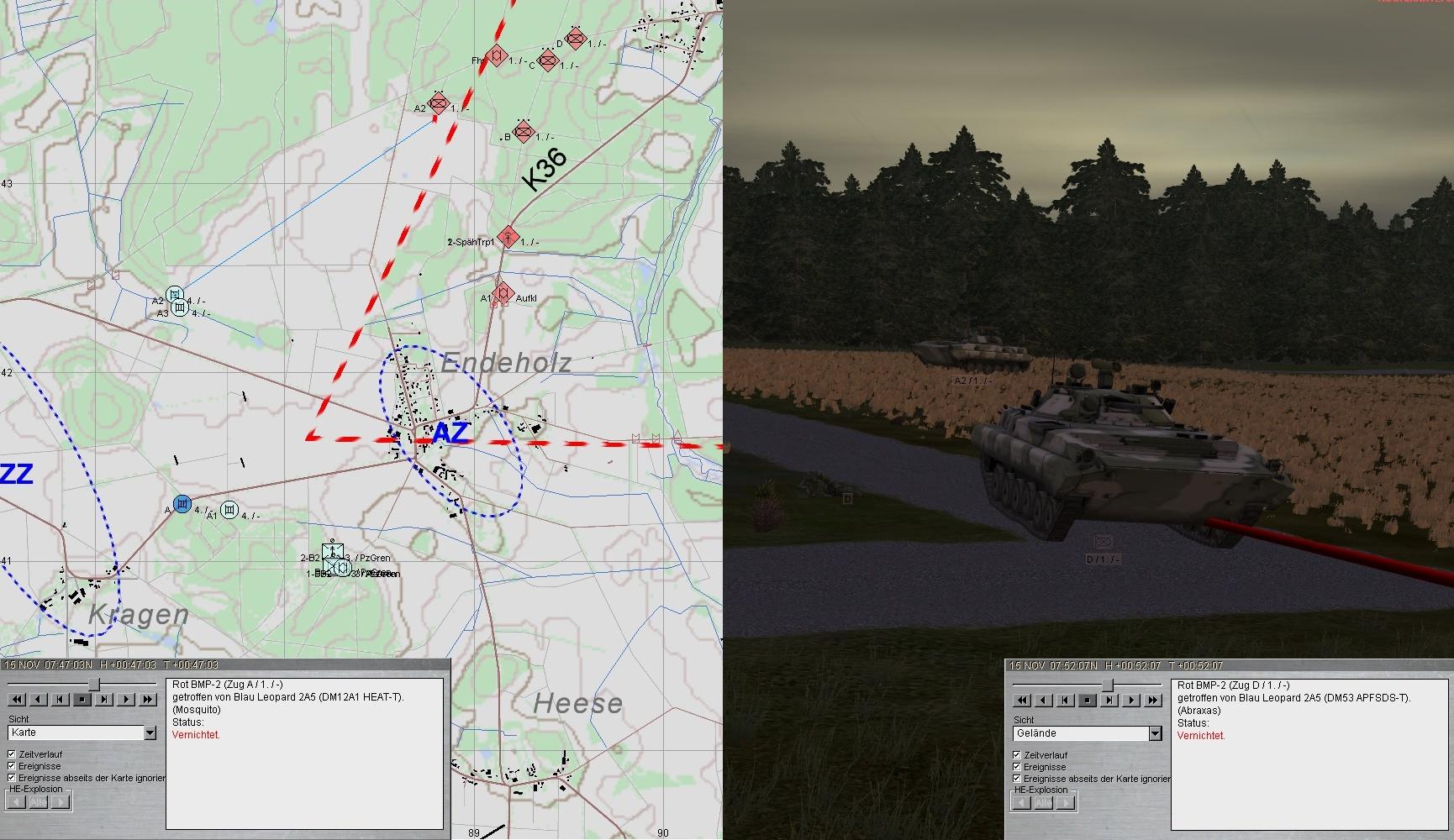Toggle Ereignisse checkbox in Gelände panel

(x=1017, y=767)
